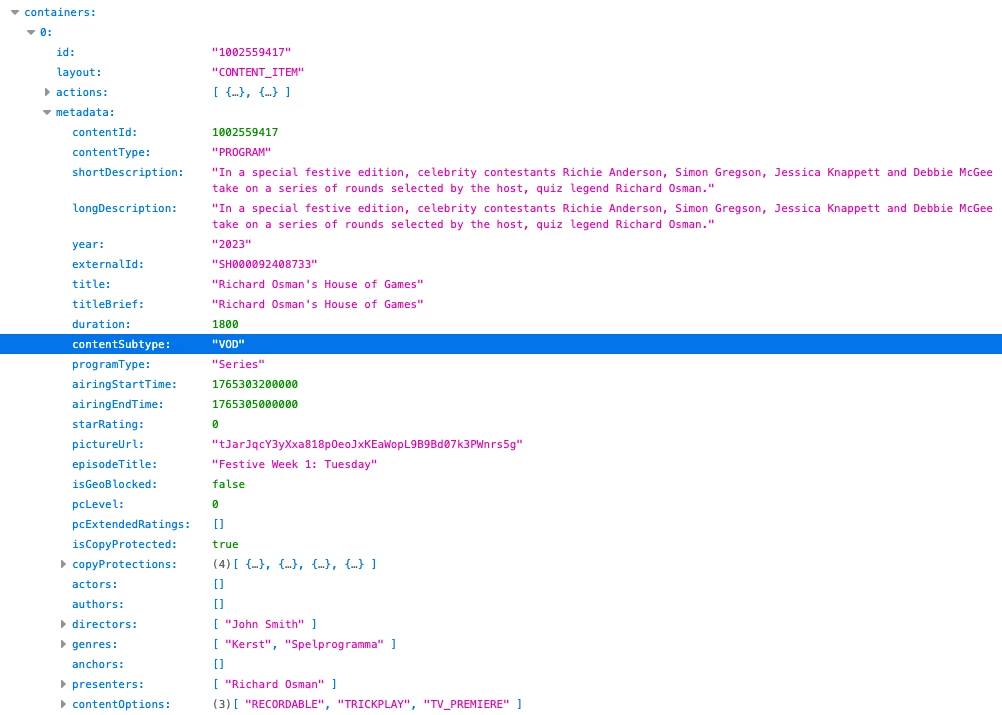Screen dimensions: 1002x715
Task: Select the episodeTitle key
Action: tap(114, 465)
